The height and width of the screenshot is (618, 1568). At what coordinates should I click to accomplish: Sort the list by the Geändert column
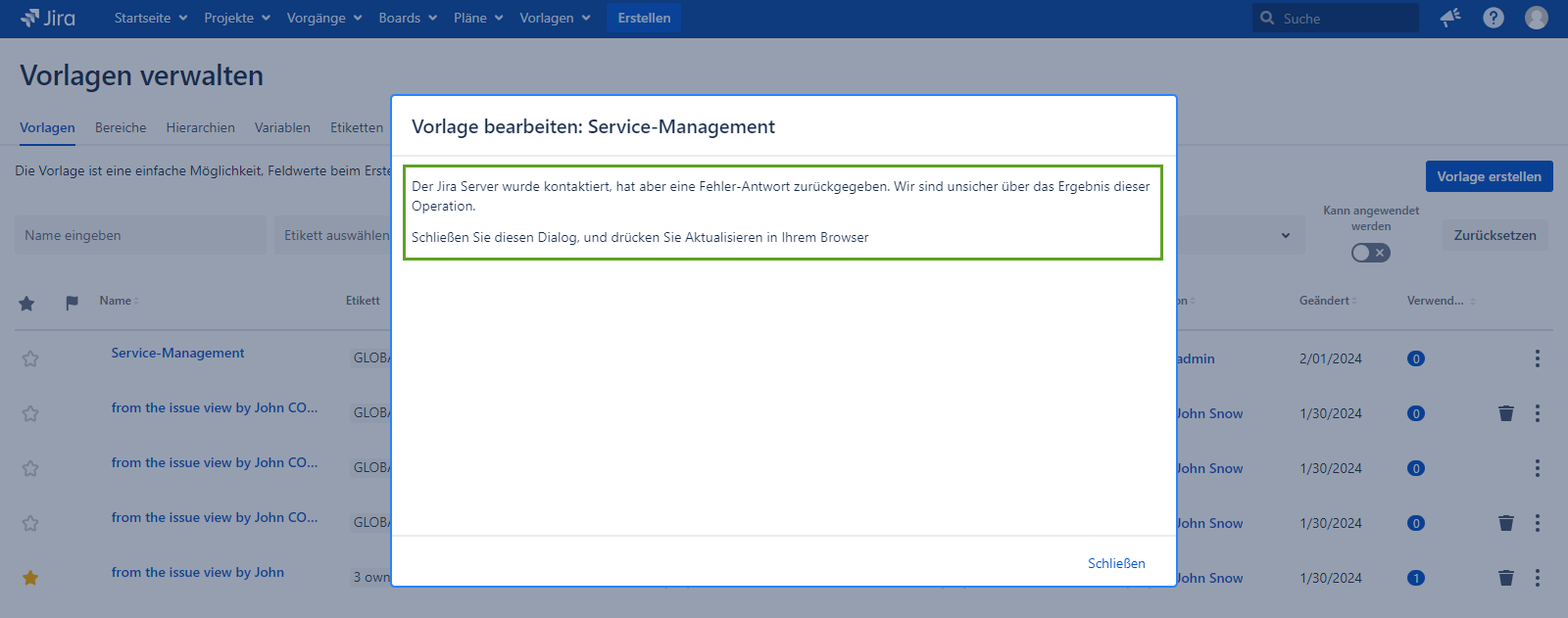pos(1327,301)
